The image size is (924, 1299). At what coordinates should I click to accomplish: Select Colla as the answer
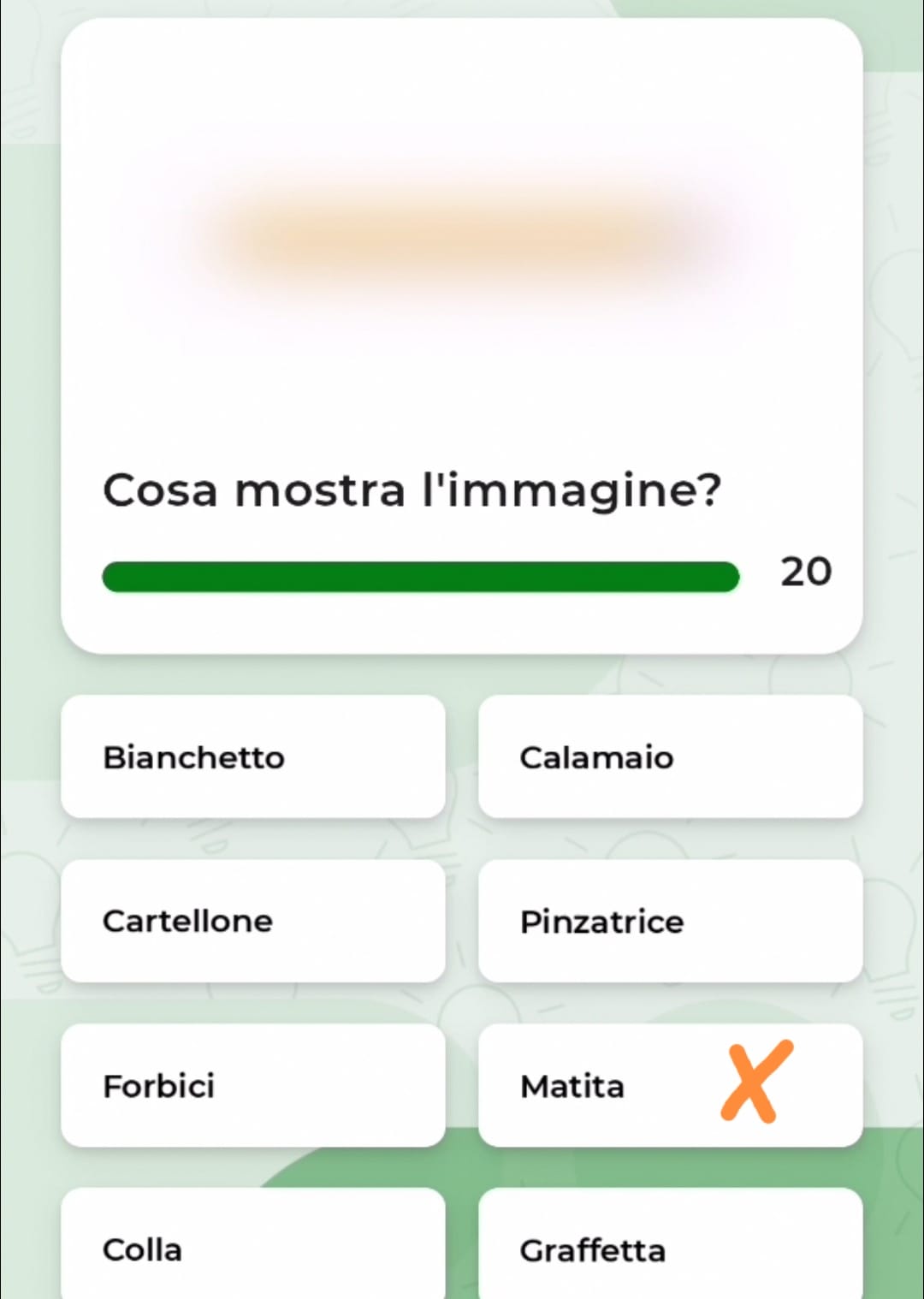click(253, 1248)
